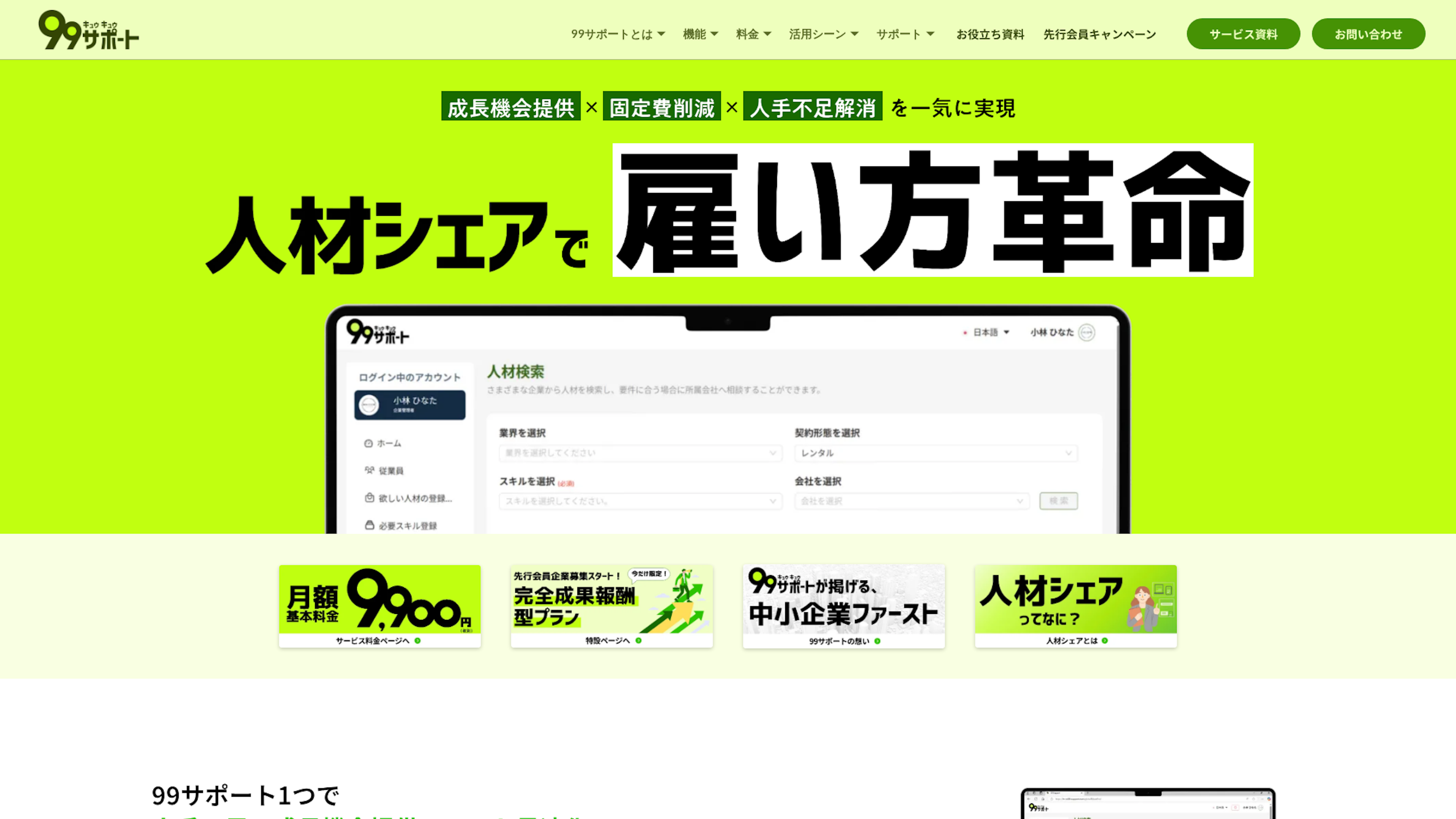Click user avatar beside 小林 ひなた in mockup header
1456x819 pixels.
(1086, 333)
